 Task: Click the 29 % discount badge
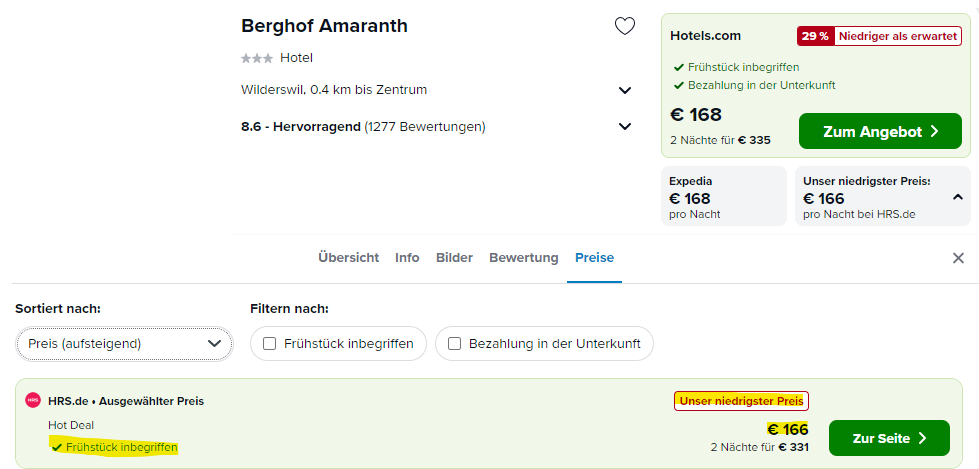coord(815,36)
